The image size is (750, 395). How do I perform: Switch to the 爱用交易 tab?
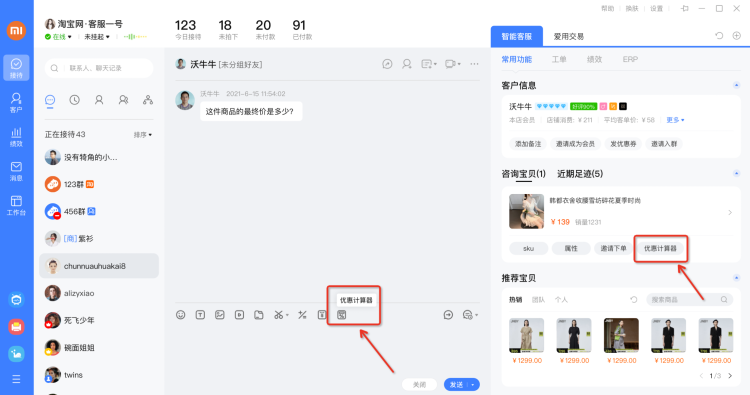pos(569,36)
